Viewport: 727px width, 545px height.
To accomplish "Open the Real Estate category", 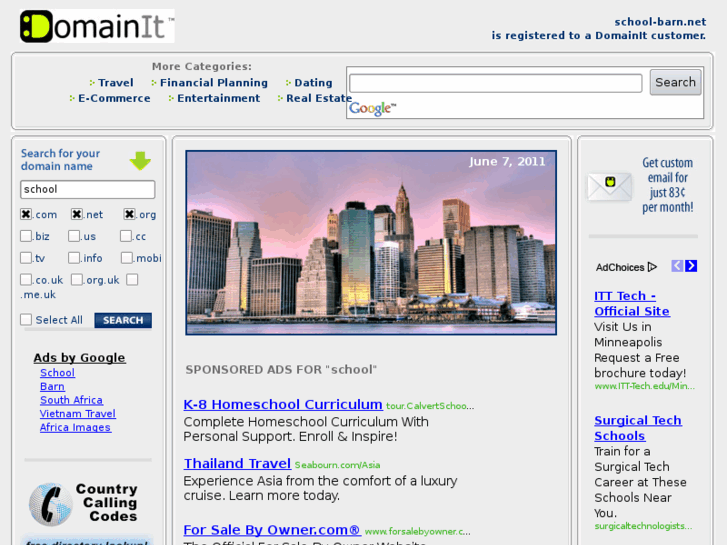I will [319, 98].
